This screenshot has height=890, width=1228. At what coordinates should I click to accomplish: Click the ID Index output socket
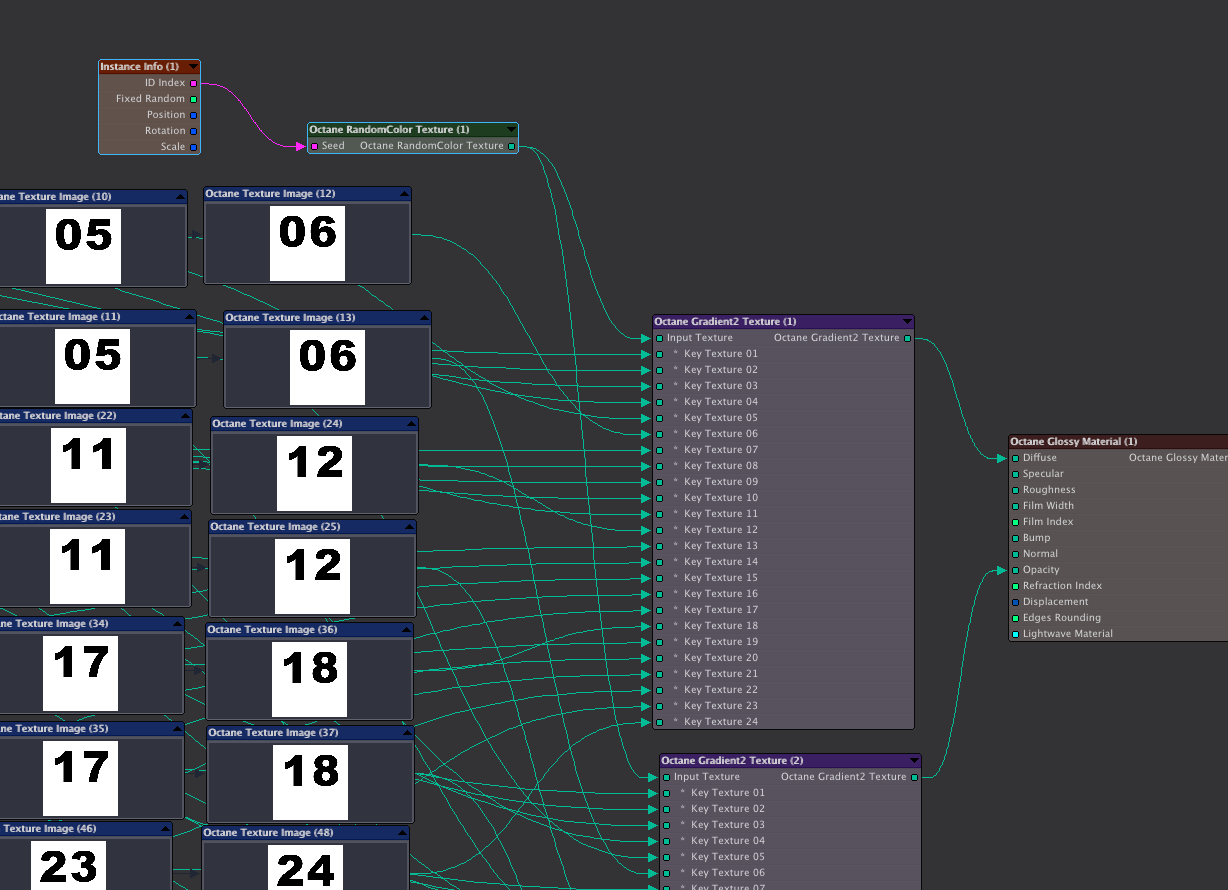coord(194,83)
